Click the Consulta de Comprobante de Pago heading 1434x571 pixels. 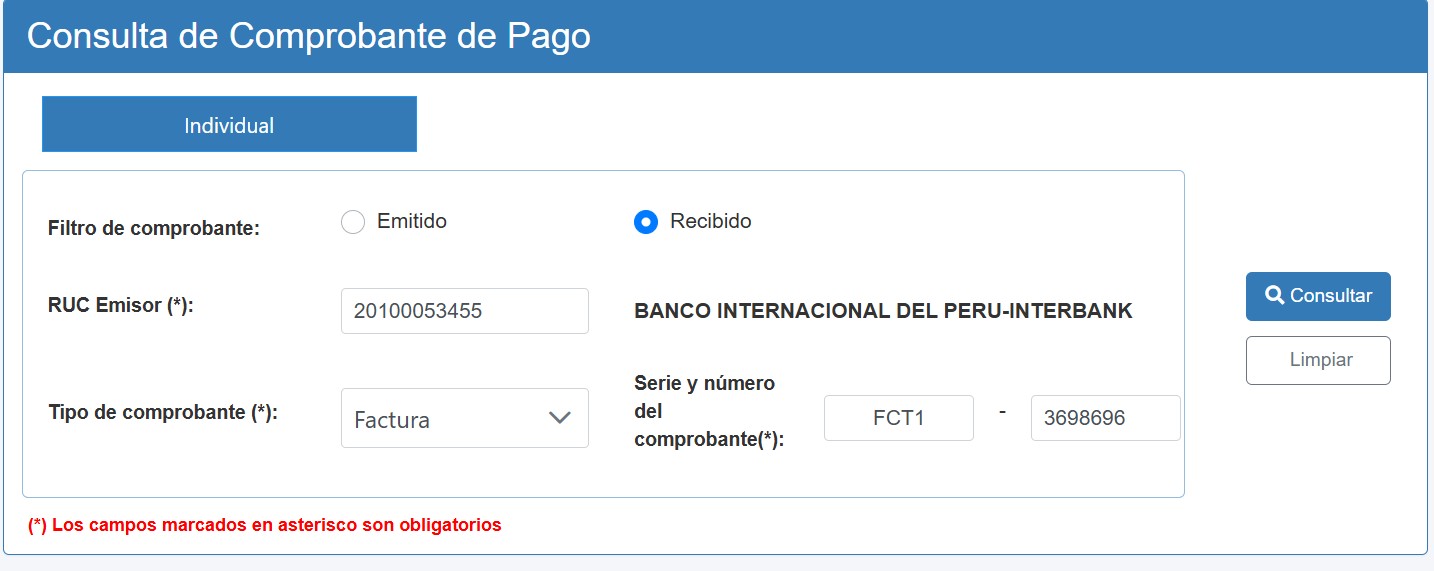[309, 36]
